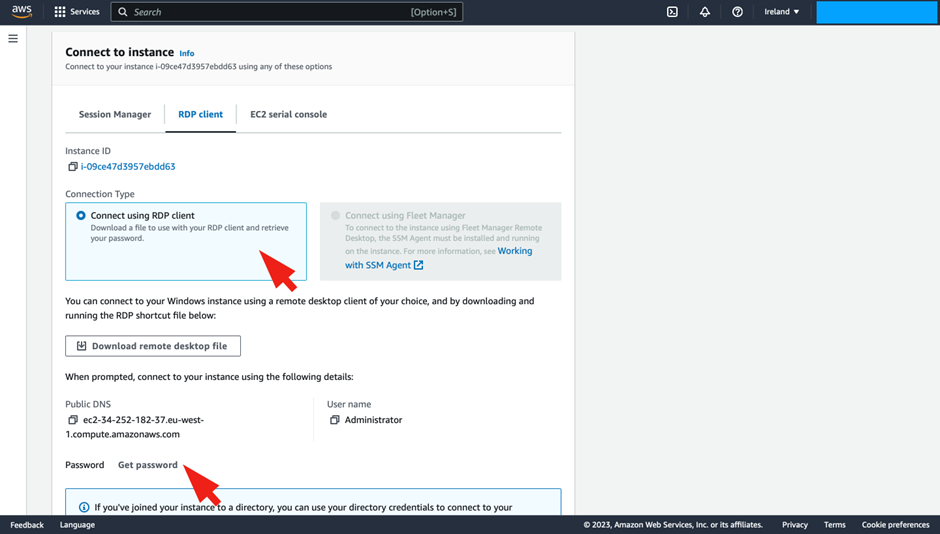Click into the top Search field

(x=287, y=12)
